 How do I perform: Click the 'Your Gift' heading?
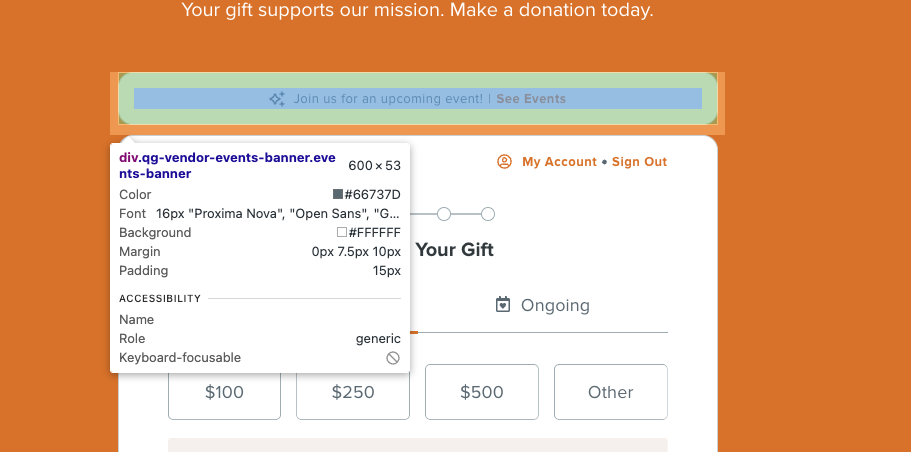tap(455, 250)
